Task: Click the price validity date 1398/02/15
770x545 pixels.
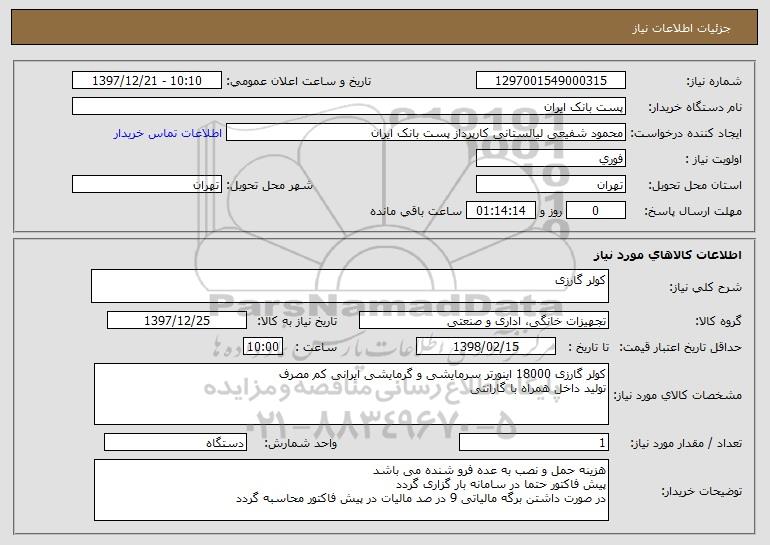Action: click(x=486, y=347)
